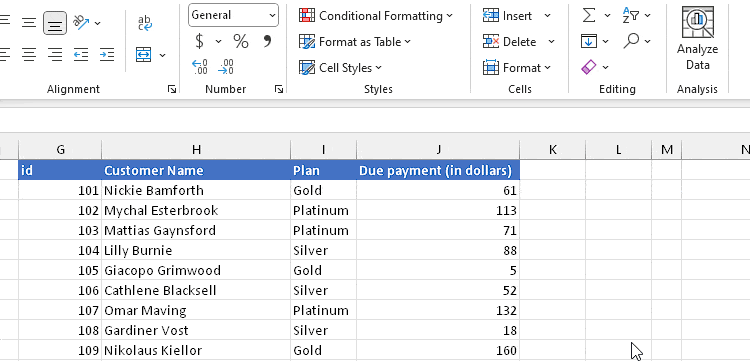This screenshot has height=361, width=750.
Task: Select Lilly Burnie's Silver plan cell
Action: coord(323,251)
